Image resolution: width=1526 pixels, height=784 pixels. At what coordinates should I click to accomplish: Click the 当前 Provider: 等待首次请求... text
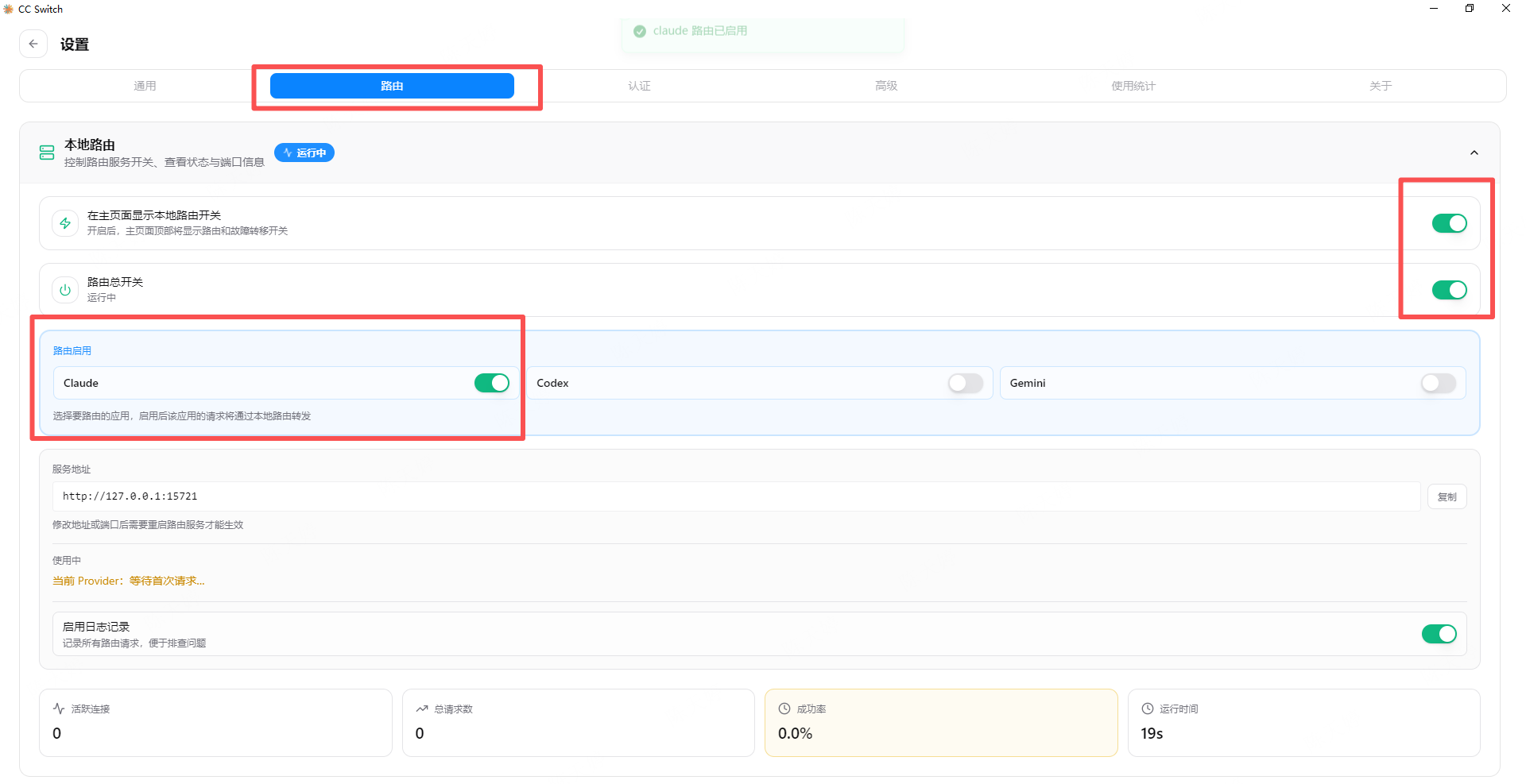(129, 581)
